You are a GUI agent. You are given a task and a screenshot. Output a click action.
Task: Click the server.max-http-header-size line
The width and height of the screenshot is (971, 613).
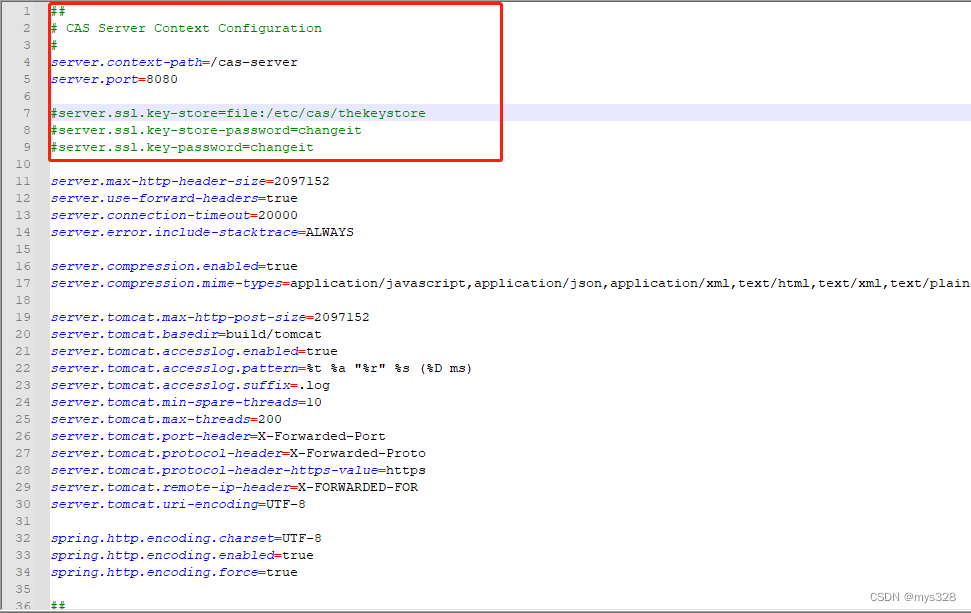tap(189, 181)
